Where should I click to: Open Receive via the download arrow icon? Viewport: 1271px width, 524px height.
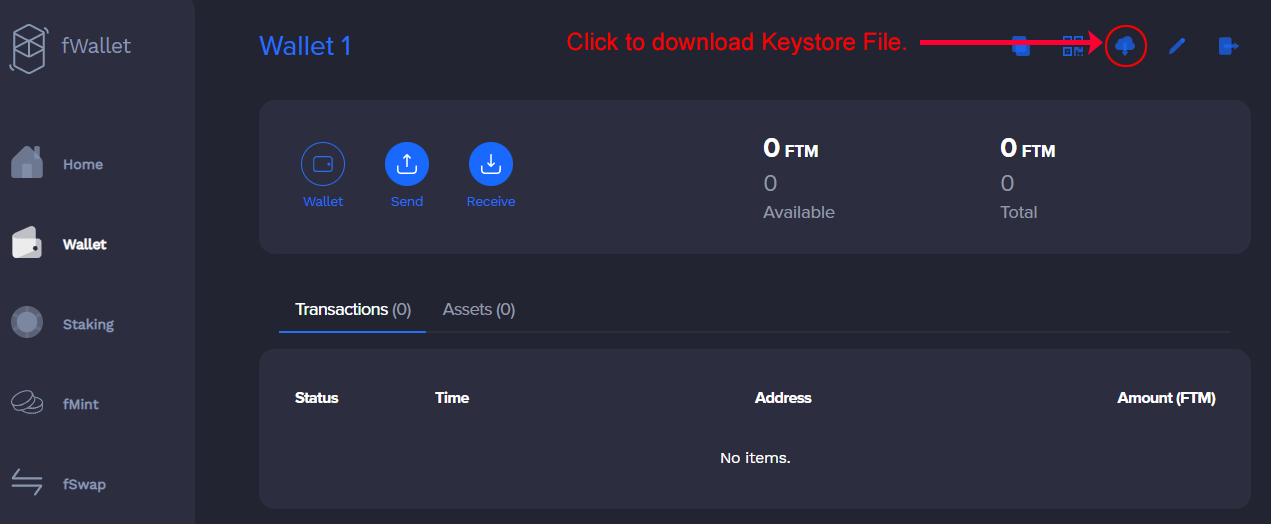click(x=491, y=164)
